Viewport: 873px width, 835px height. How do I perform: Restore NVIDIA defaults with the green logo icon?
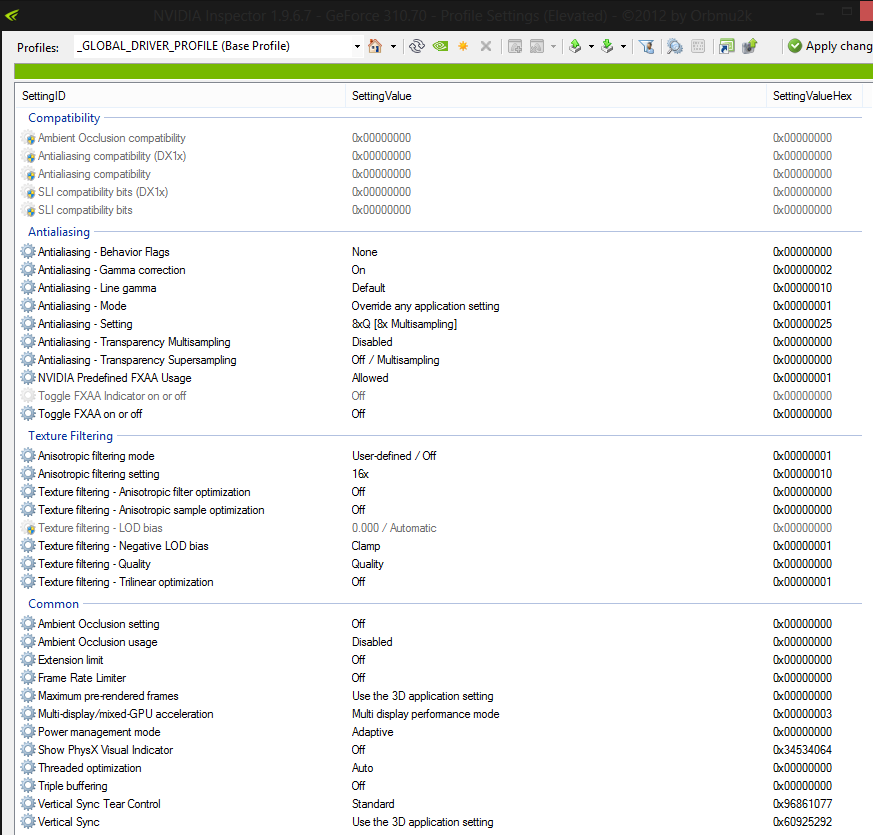440,46
